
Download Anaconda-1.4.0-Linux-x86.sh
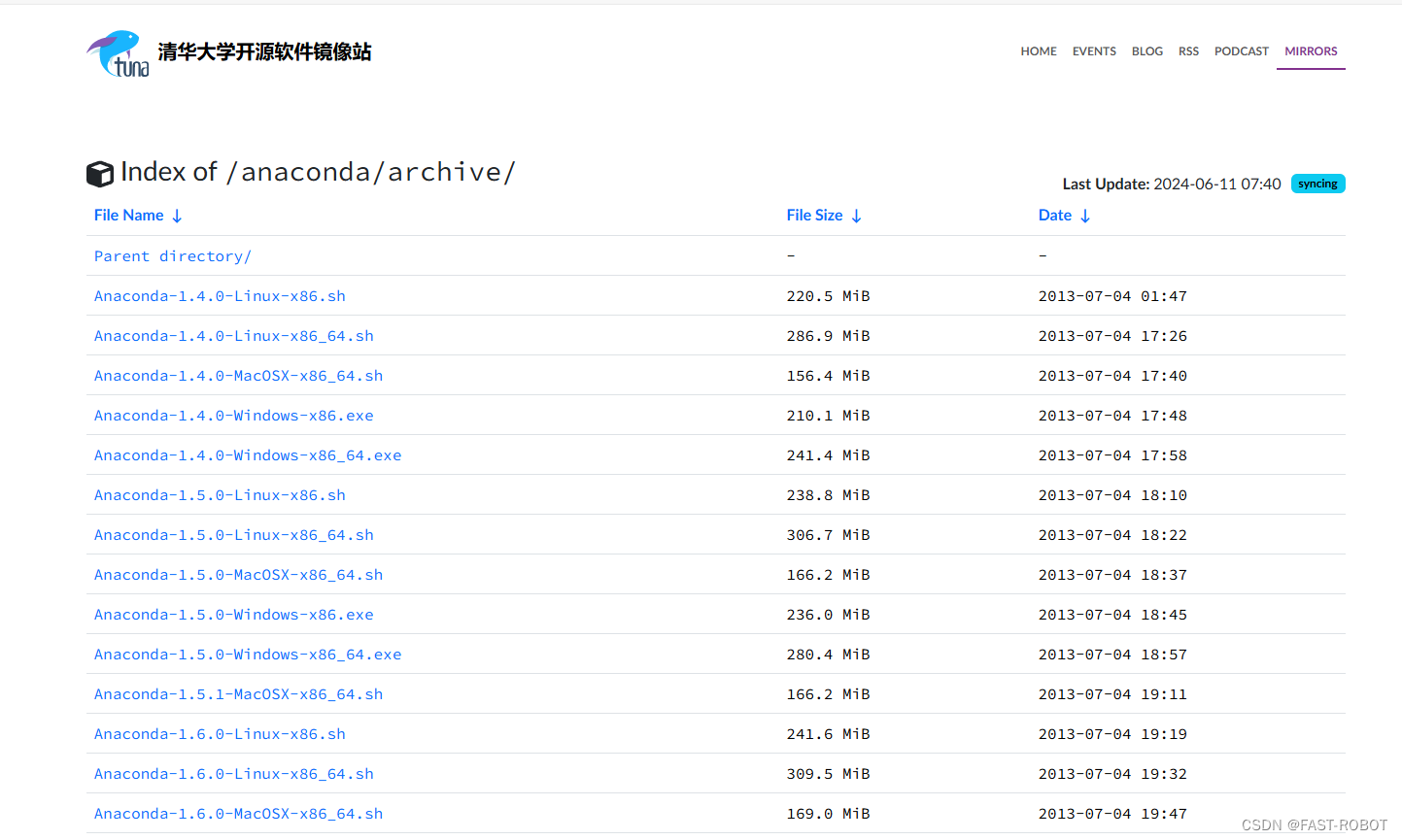click(x=220, y=296)
